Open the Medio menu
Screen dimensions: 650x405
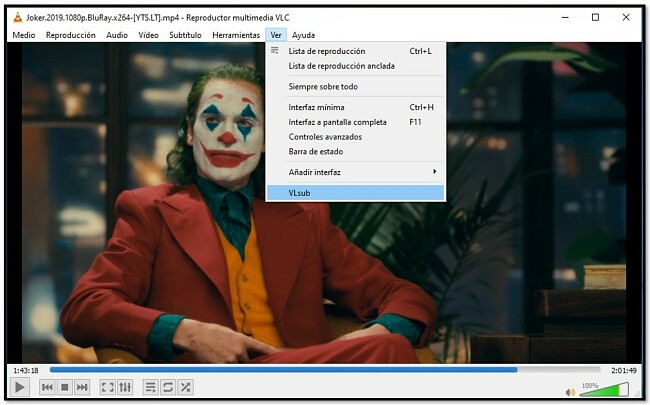point(24,35)
